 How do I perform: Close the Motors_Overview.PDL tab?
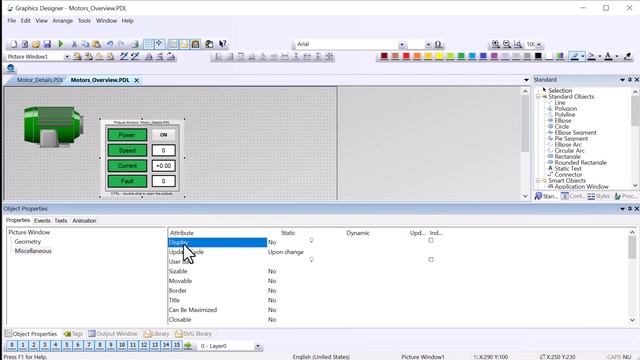click(137, 80)
